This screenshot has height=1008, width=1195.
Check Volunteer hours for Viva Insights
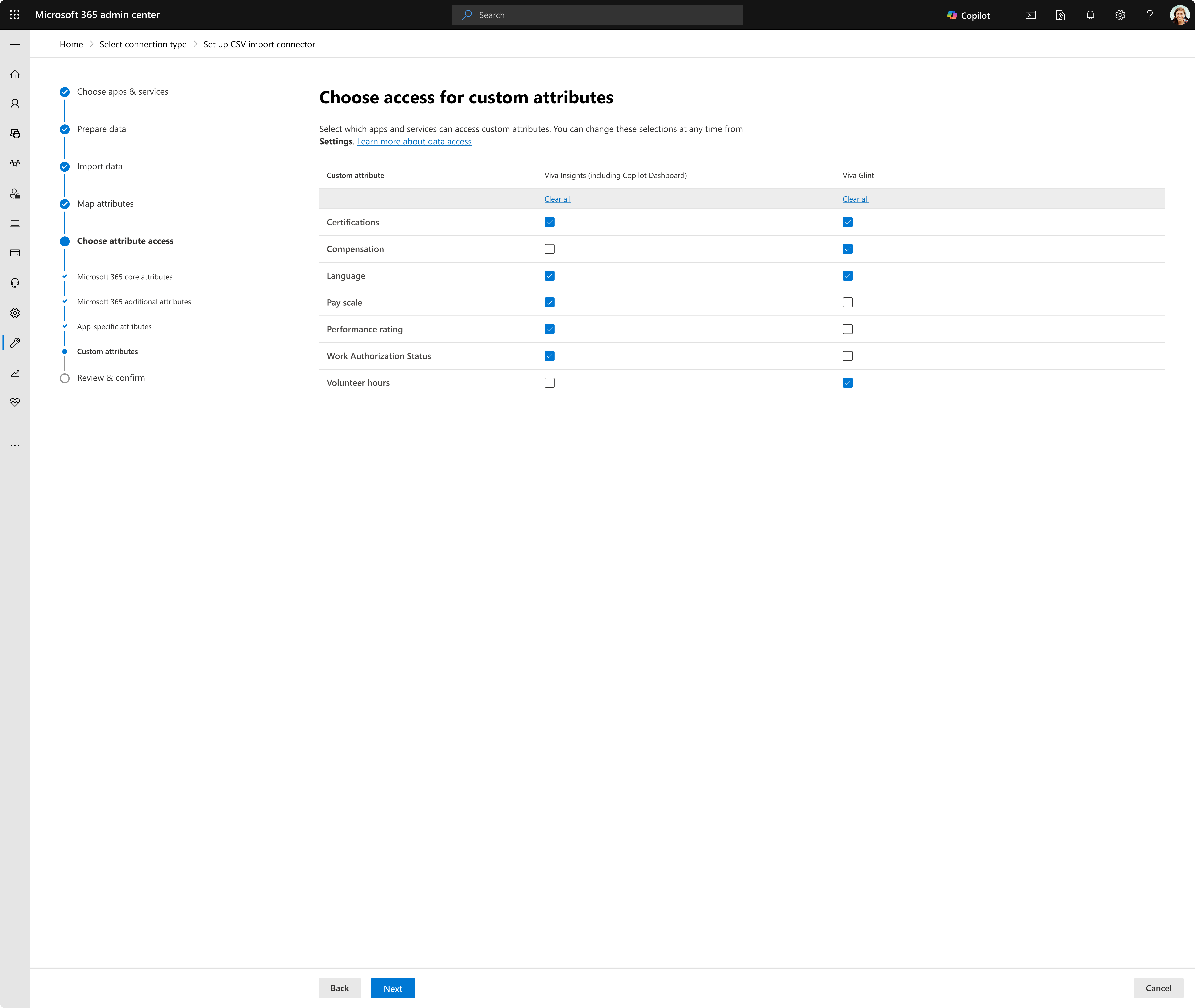pyautogui.click(x=549, y=383)
